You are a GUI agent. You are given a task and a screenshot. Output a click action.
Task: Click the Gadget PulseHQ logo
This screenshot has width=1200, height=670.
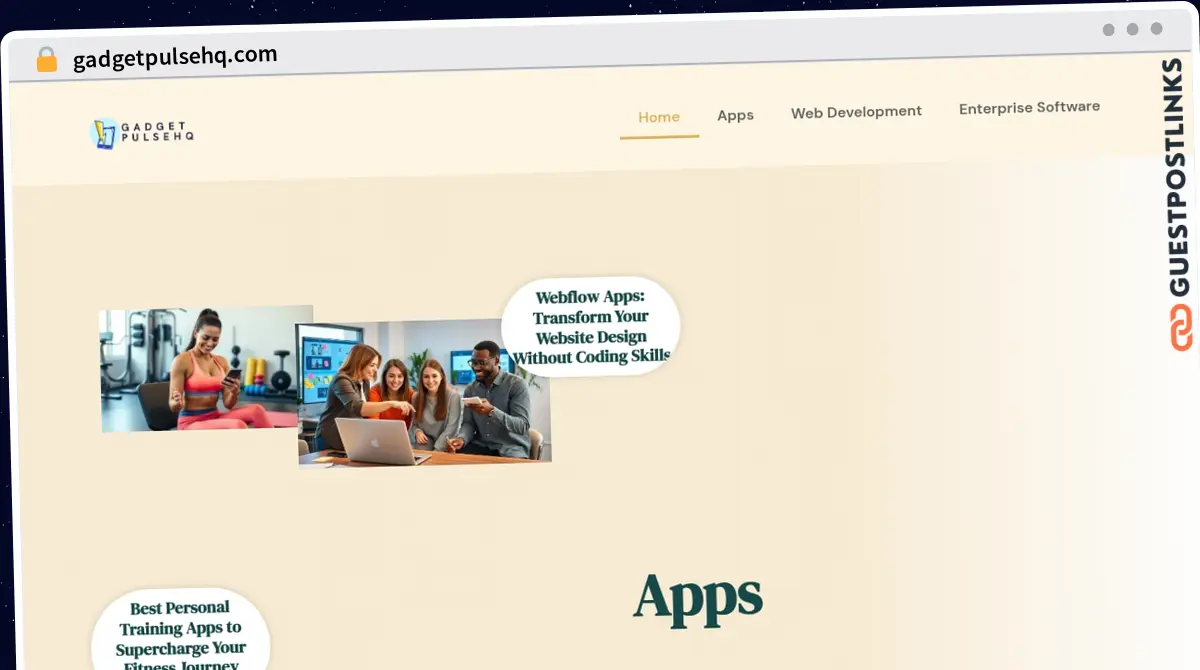pos(142,134)
